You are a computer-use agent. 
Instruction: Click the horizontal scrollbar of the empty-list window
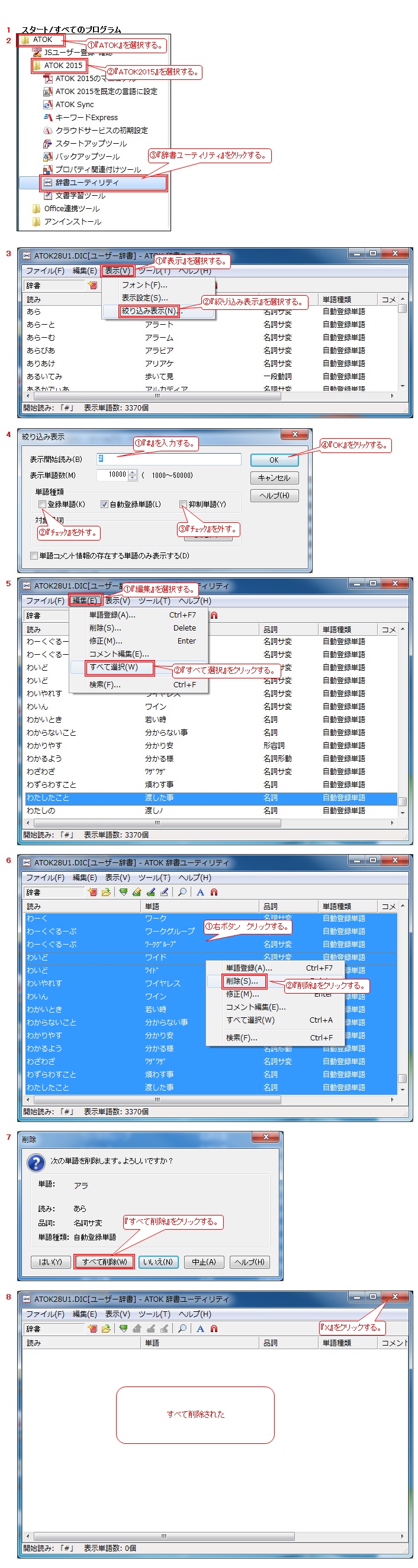coord(214,1536)
